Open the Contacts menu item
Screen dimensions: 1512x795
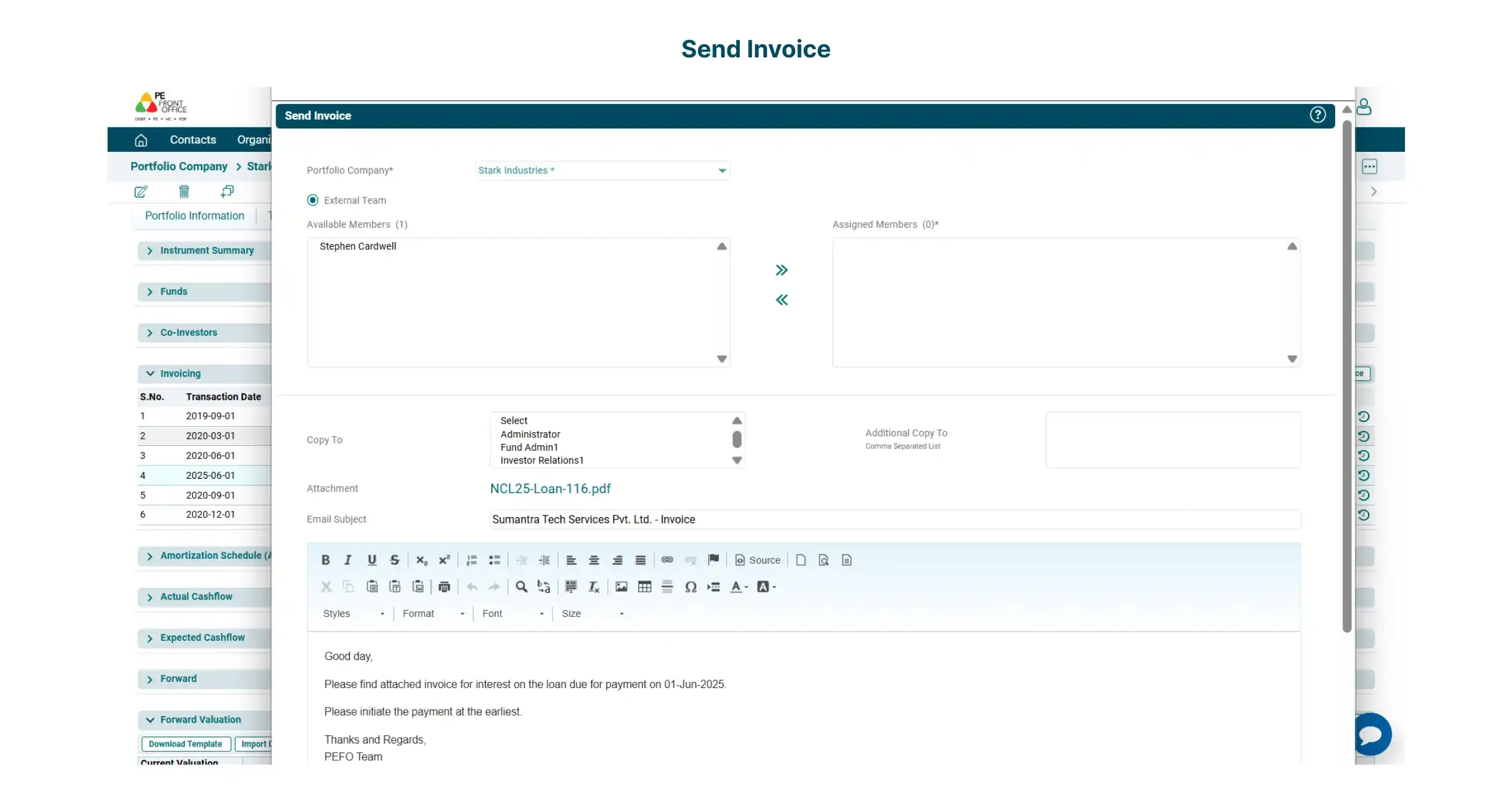click(193, 140)
